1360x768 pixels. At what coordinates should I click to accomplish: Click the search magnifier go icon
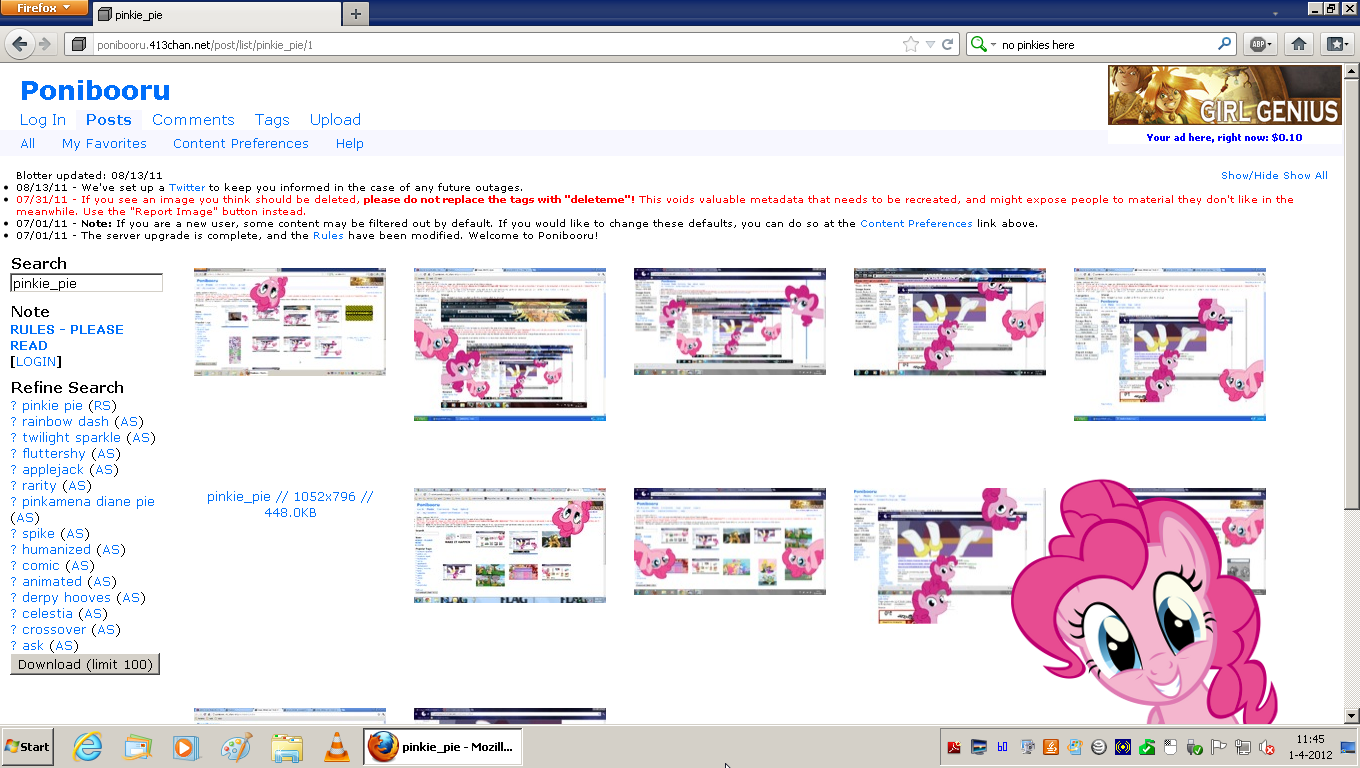tap(1225, 44)
